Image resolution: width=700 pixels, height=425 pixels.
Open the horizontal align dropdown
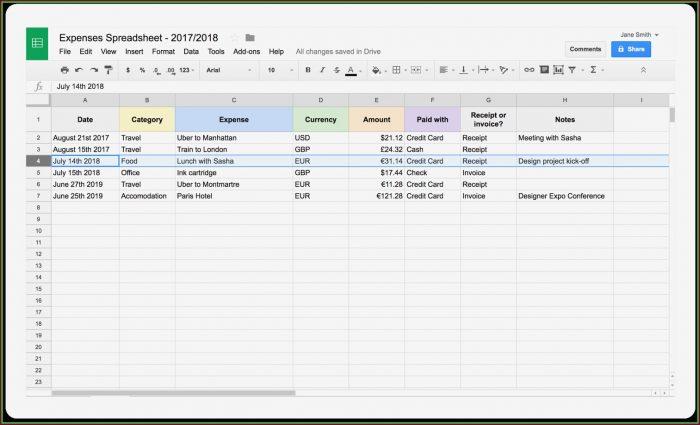click(446, 70)
